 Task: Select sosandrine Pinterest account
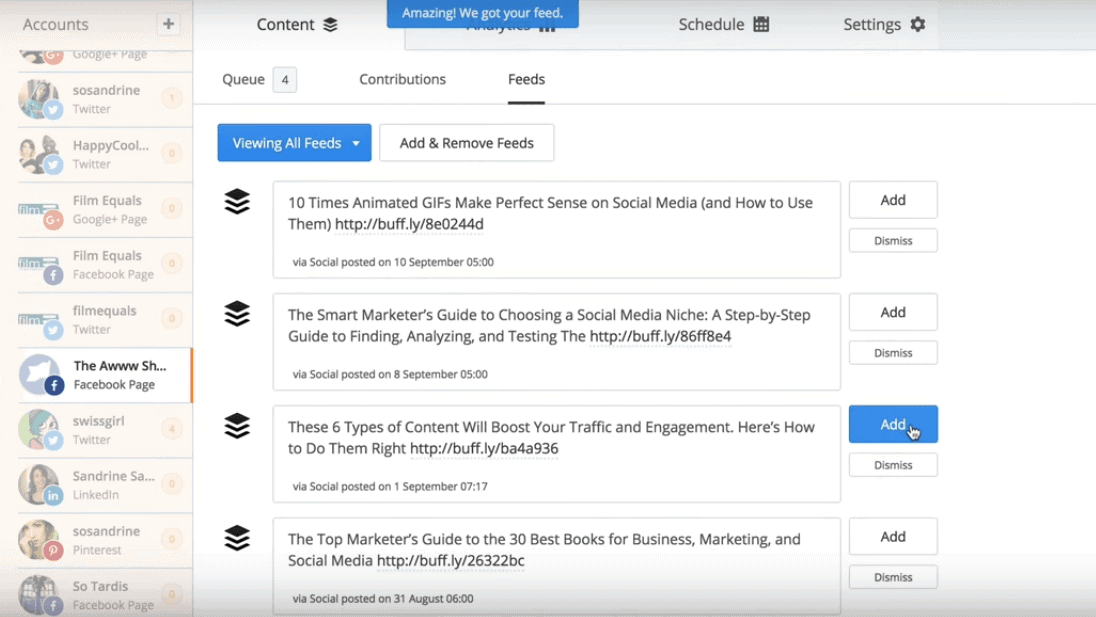(105, 541)
